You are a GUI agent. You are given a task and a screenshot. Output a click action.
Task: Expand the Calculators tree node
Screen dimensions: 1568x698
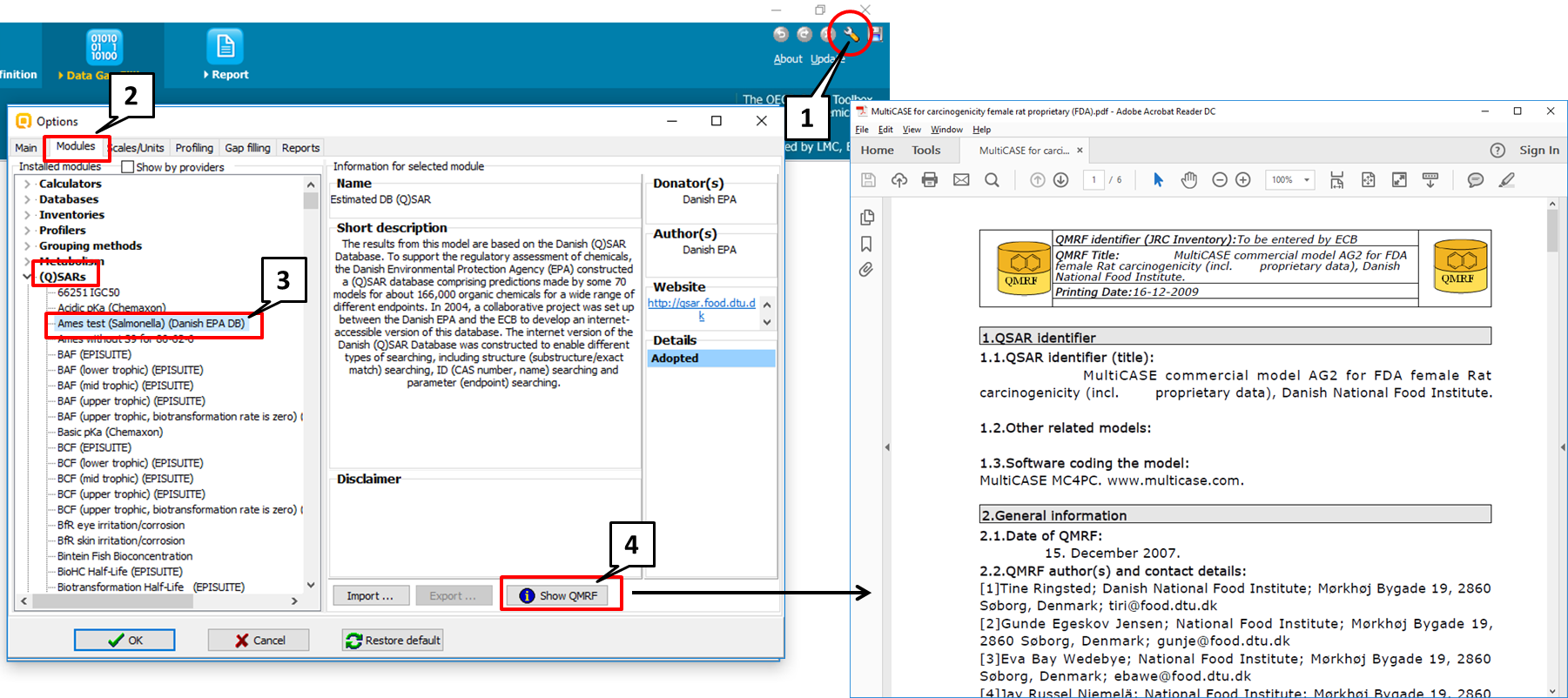tap(27, 184)
